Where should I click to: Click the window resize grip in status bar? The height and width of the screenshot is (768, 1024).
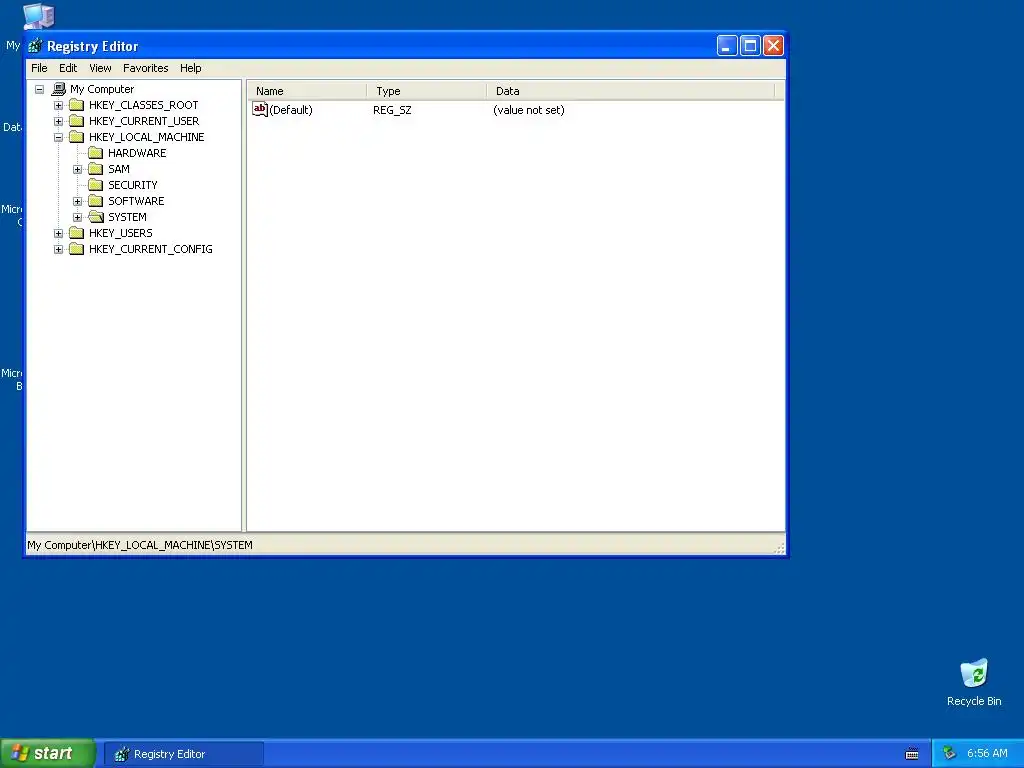tap(780, 549)
